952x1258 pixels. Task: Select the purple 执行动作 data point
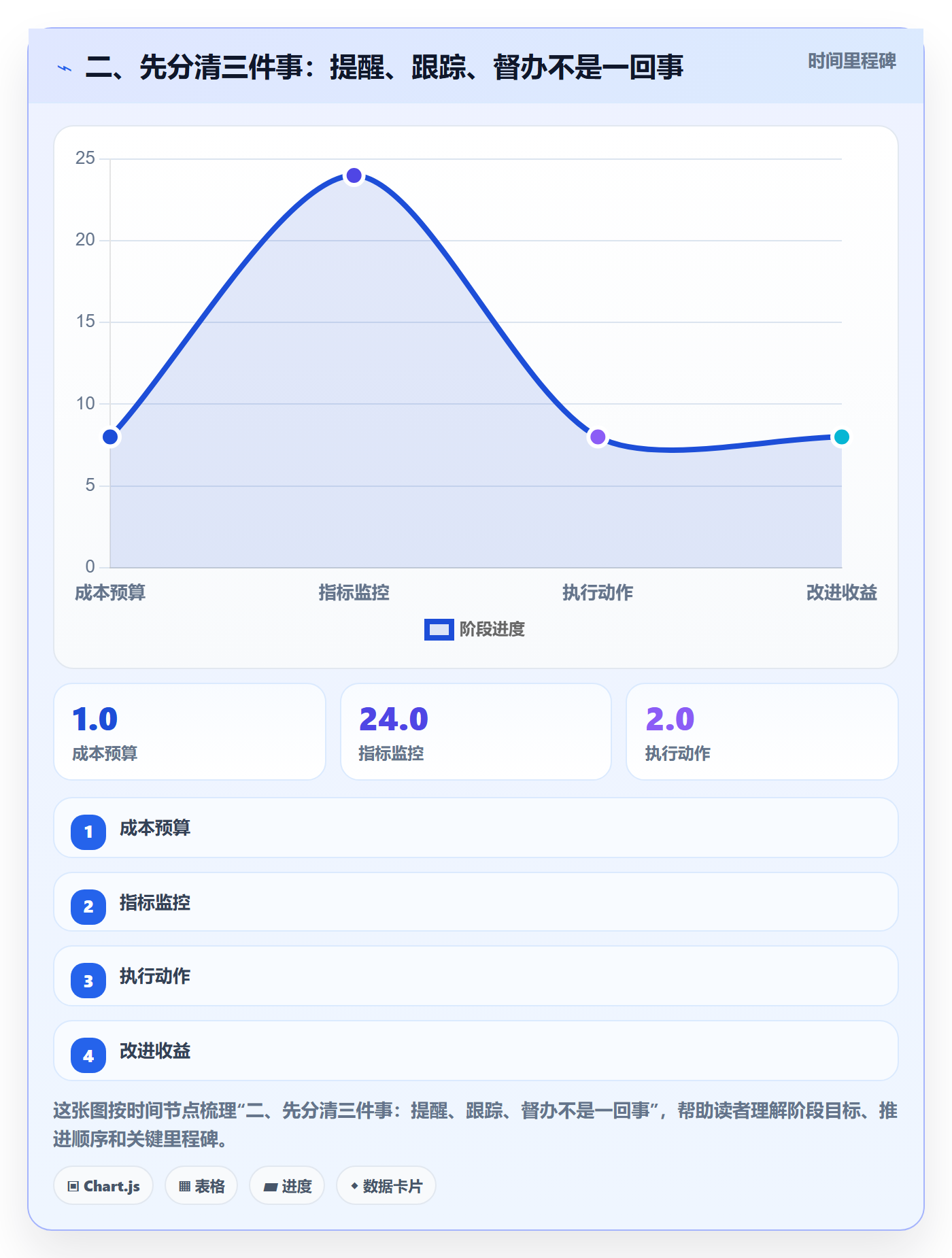point(598,437)
